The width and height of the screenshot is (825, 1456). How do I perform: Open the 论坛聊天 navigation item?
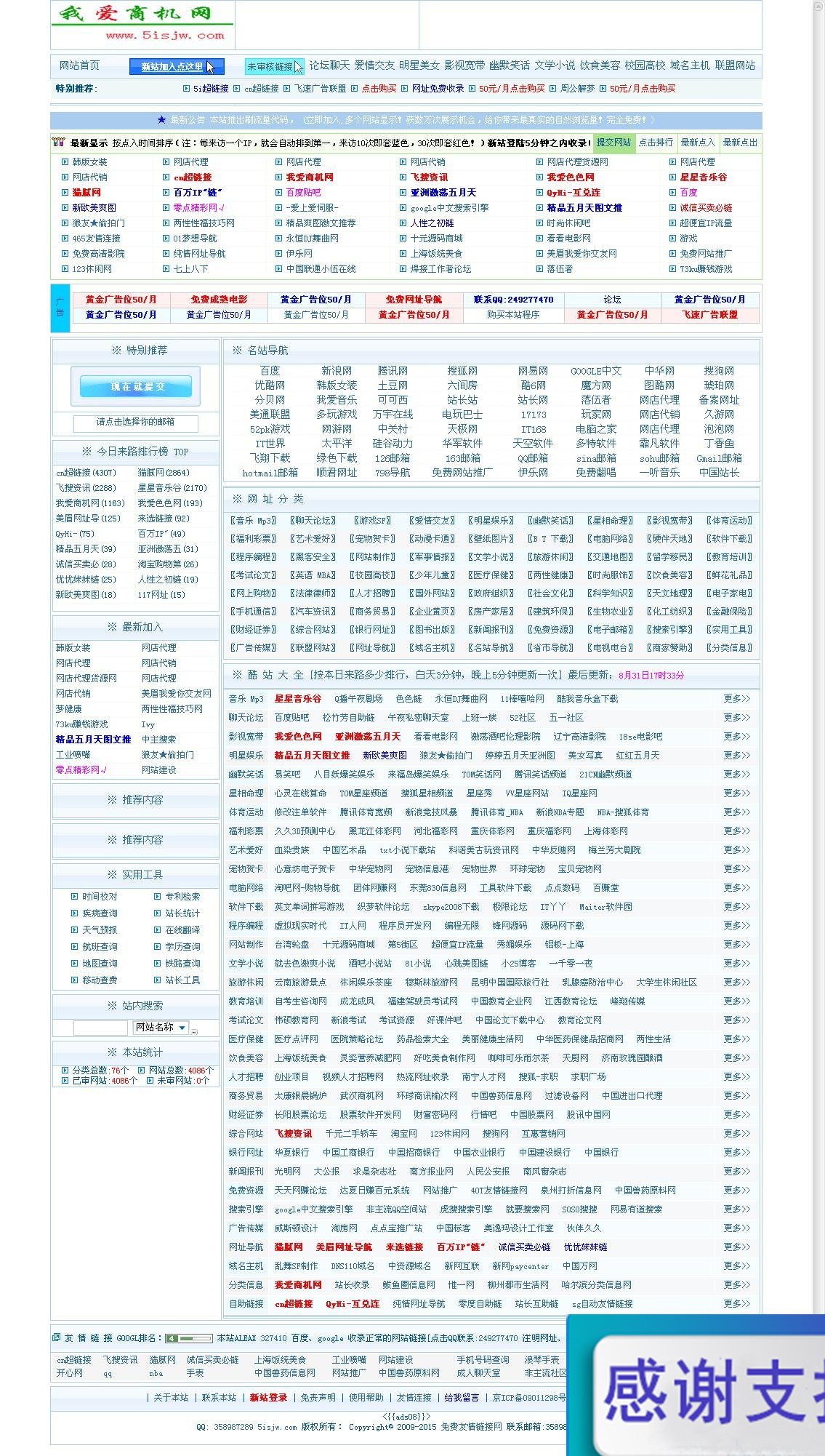[329, 65]
